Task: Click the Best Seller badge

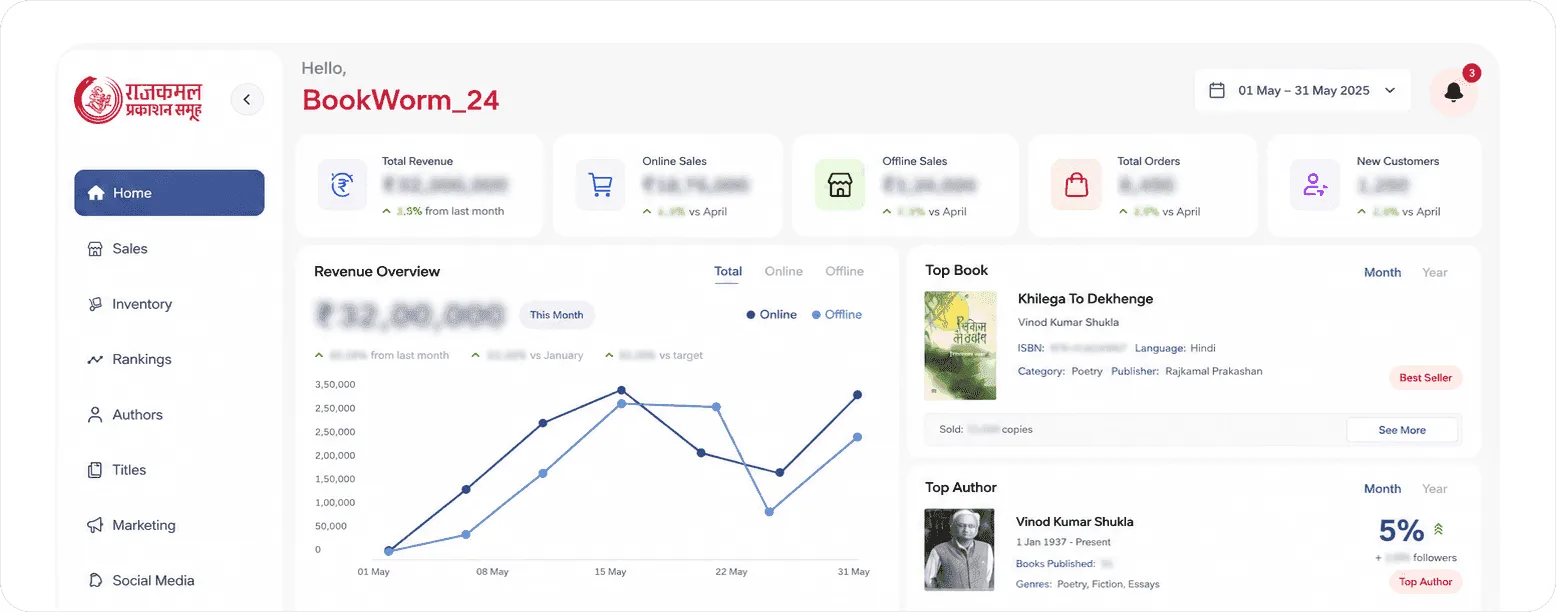Action: (1425, 378)
